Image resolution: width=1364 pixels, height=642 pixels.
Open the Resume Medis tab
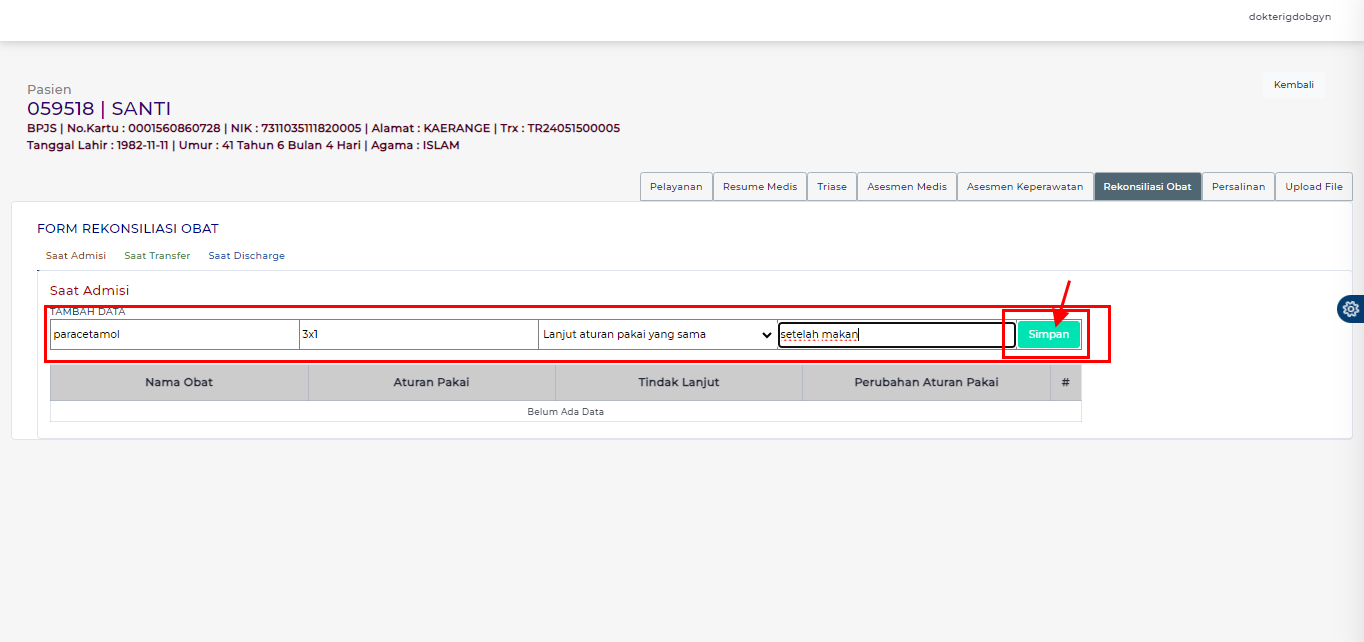(x=760, y=187)
